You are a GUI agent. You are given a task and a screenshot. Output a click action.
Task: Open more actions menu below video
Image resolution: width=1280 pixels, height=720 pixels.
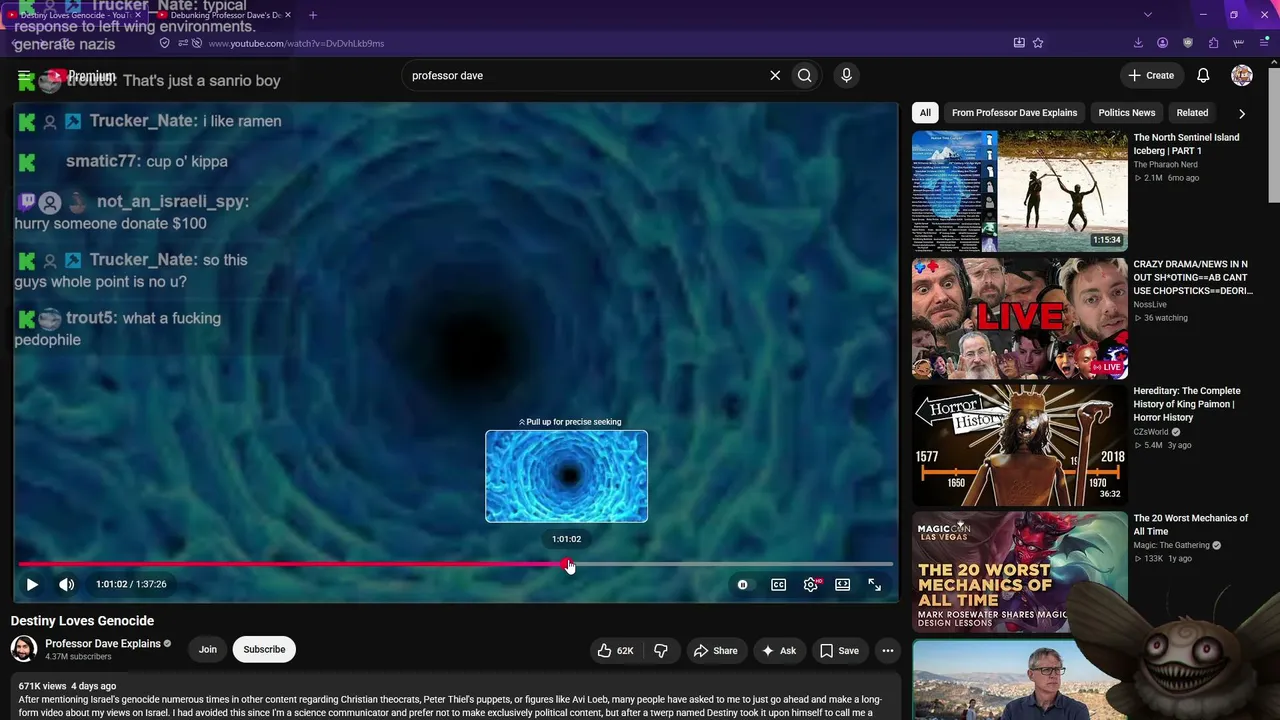(887, 650)
